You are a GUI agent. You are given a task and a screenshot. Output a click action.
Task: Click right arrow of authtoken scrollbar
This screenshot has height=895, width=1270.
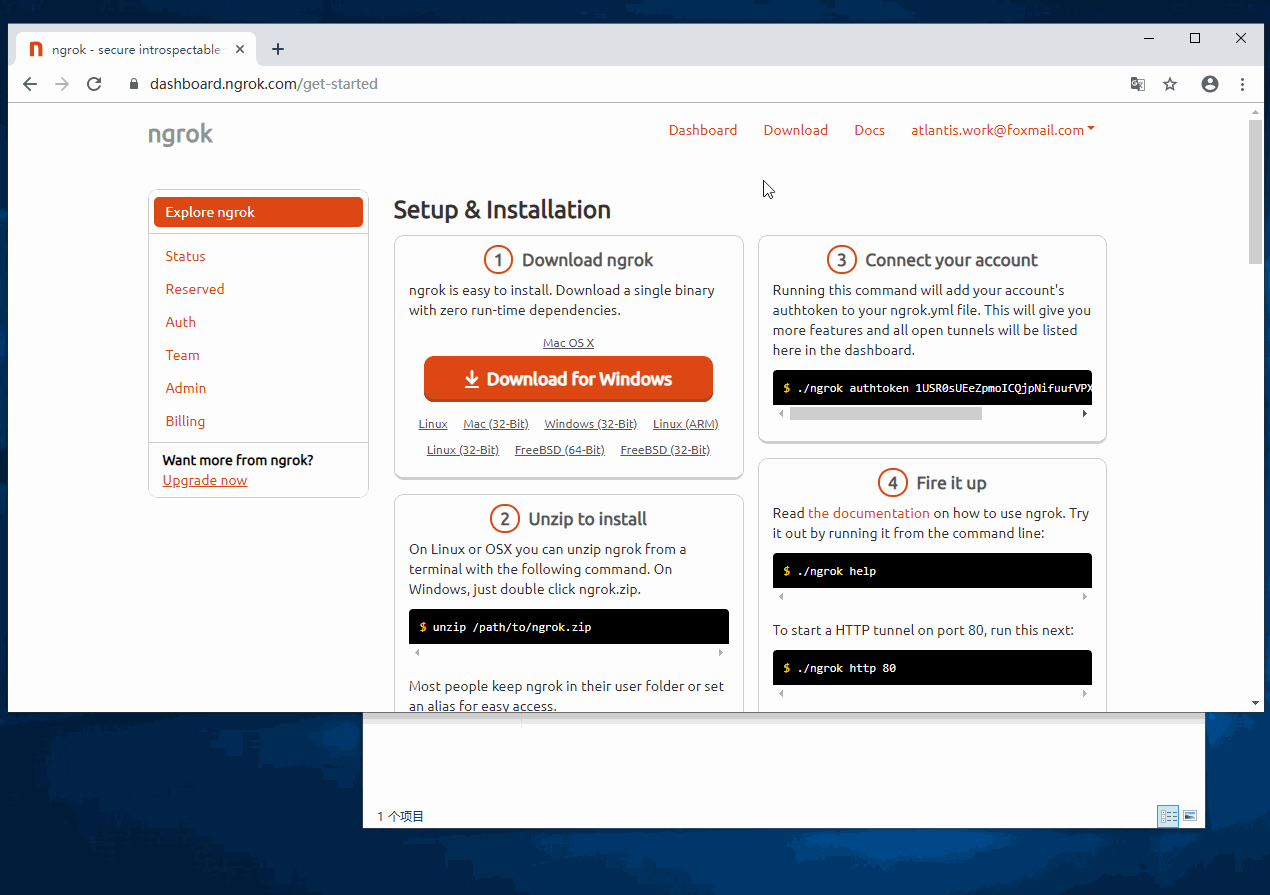[x=1085, y=413]
